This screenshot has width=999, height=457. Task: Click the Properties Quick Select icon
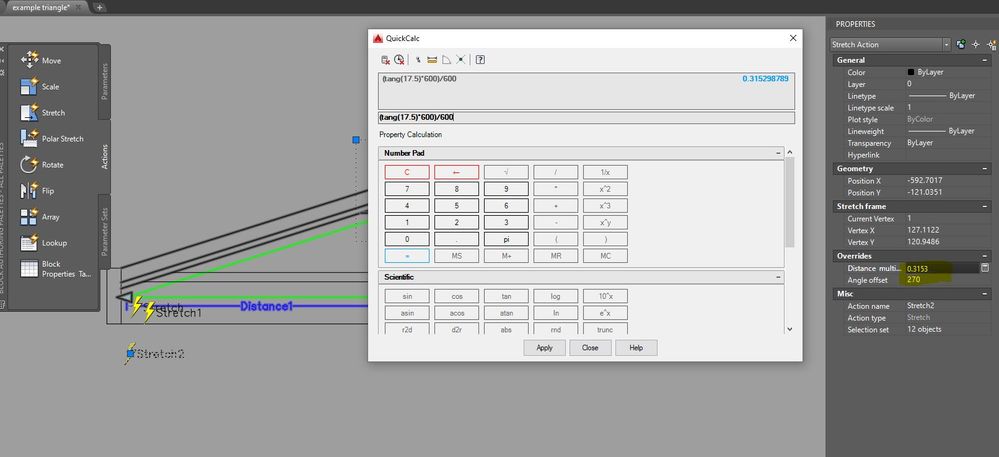(991, 45)
